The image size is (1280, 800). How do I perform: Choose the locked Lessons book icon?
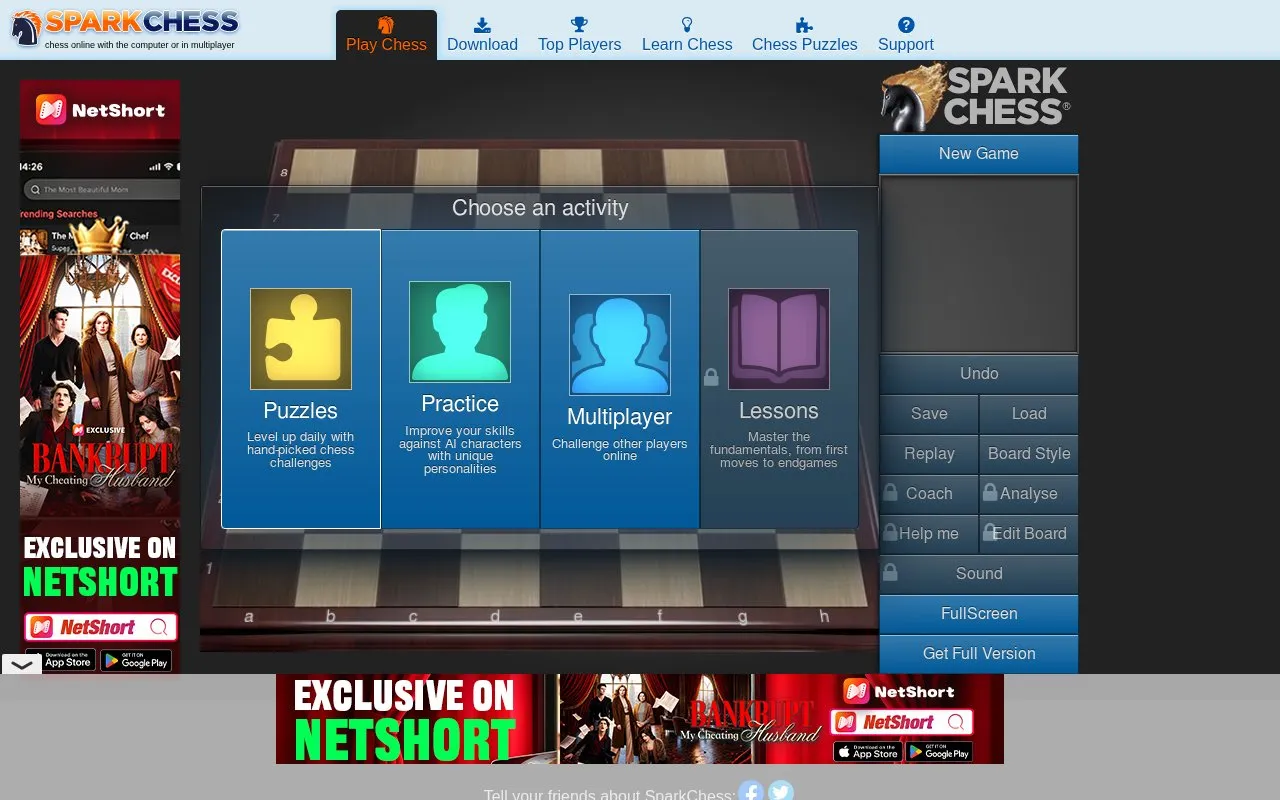coord(779,339)
